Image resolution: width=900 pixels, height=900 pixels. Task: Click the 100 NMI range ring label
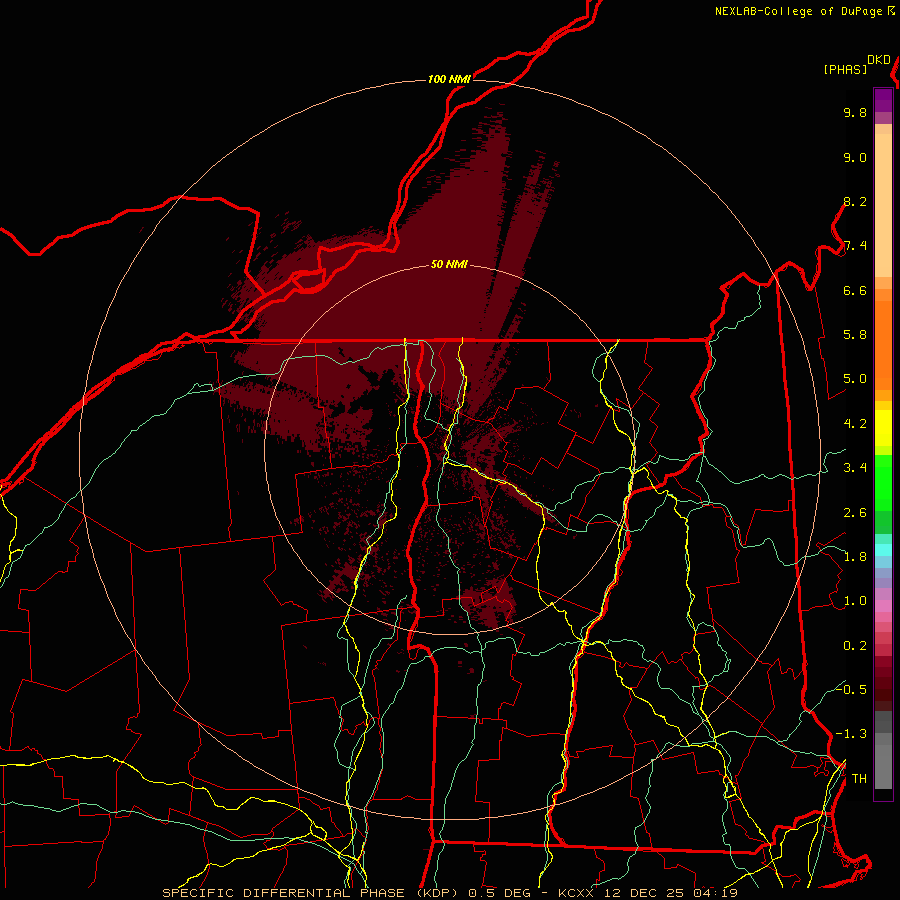coord(449,79)
